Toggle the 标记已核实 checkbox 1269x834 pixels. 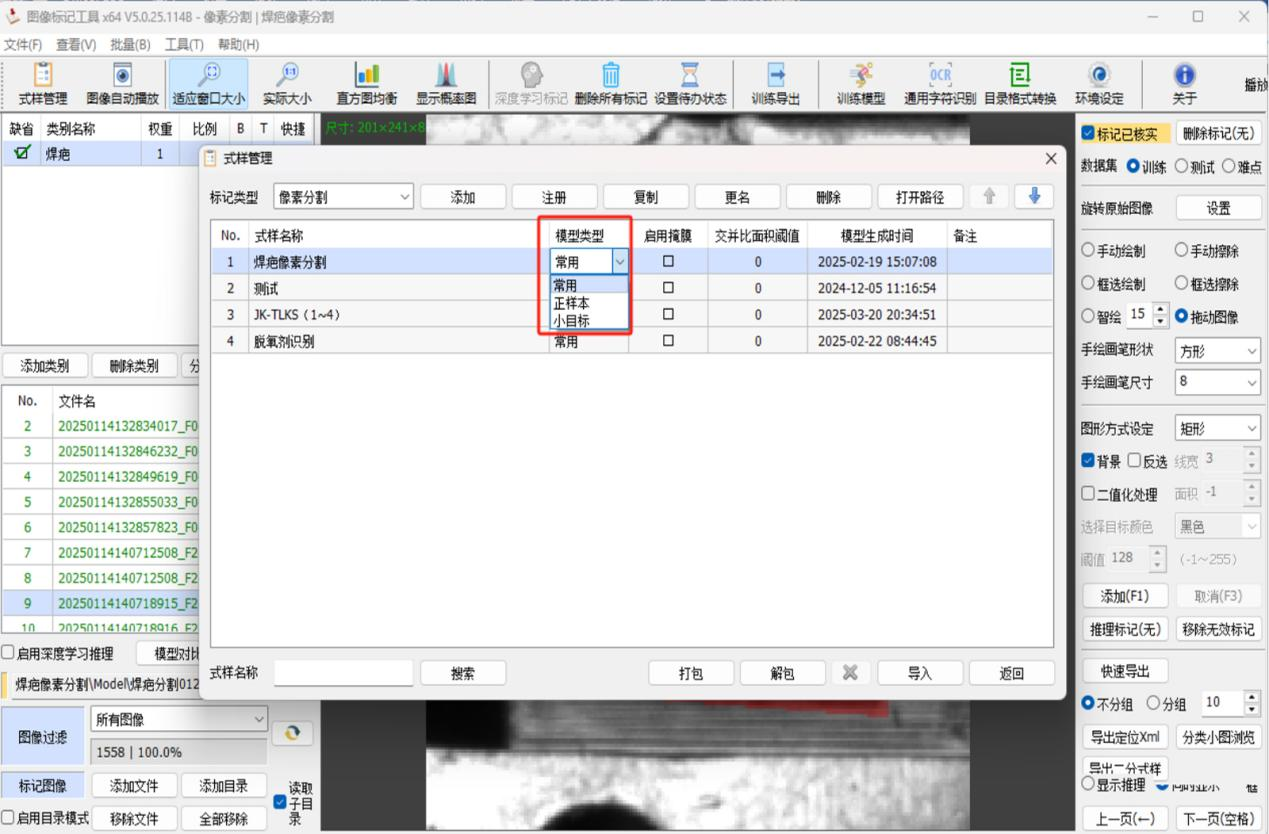click(1088, 134)
